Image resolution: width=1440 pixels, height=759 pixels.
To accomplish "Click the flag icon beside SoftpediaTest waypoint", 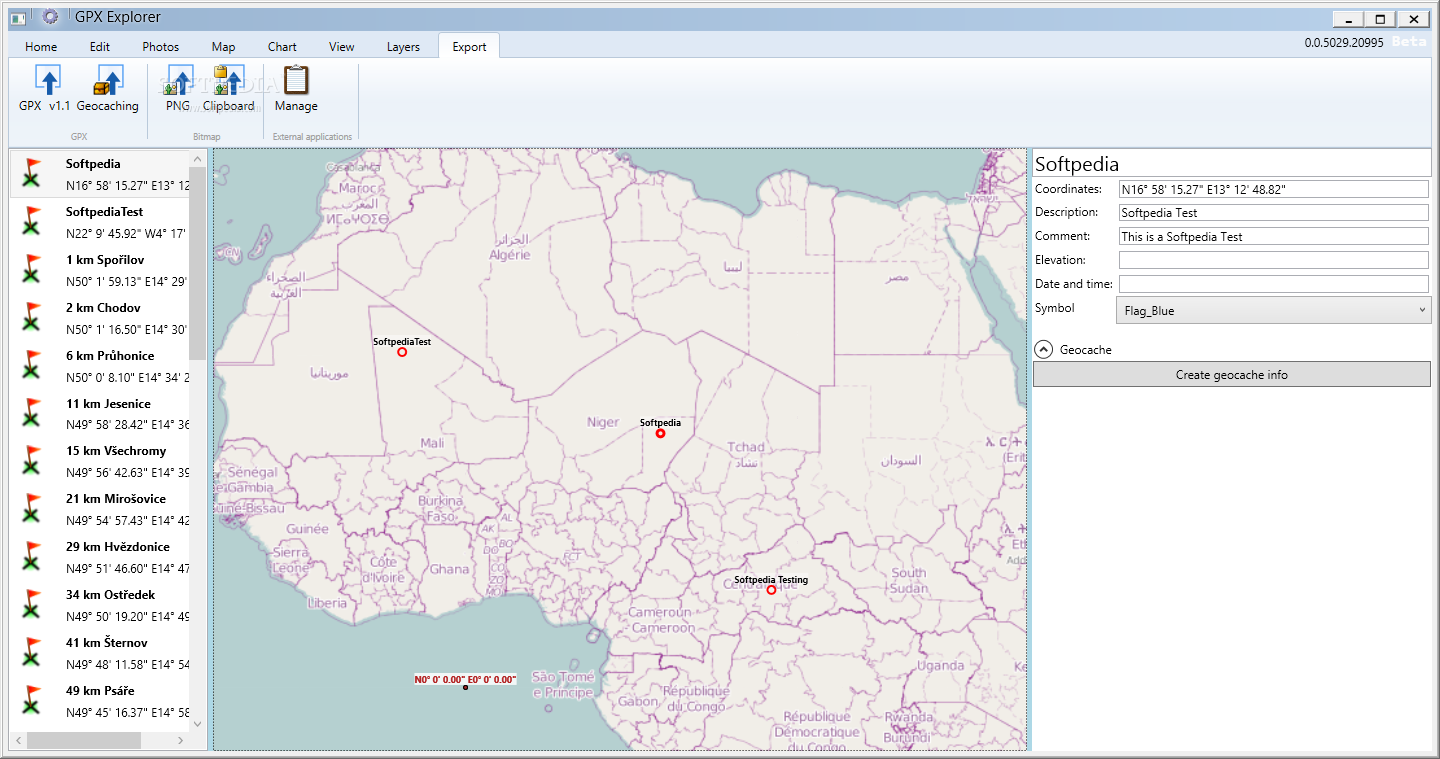I will 33,222.
